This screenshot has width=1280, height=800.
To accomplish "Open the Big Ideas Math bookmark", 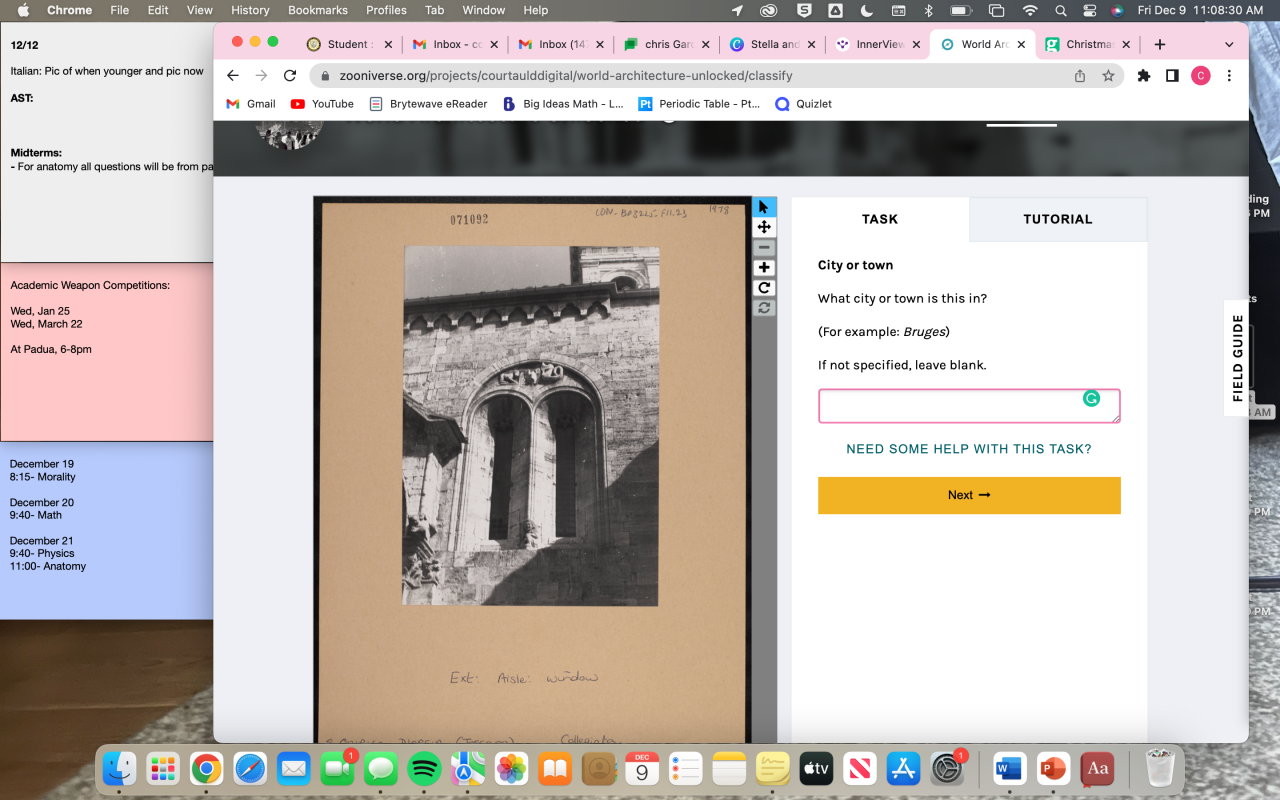I will coord(563,104).
